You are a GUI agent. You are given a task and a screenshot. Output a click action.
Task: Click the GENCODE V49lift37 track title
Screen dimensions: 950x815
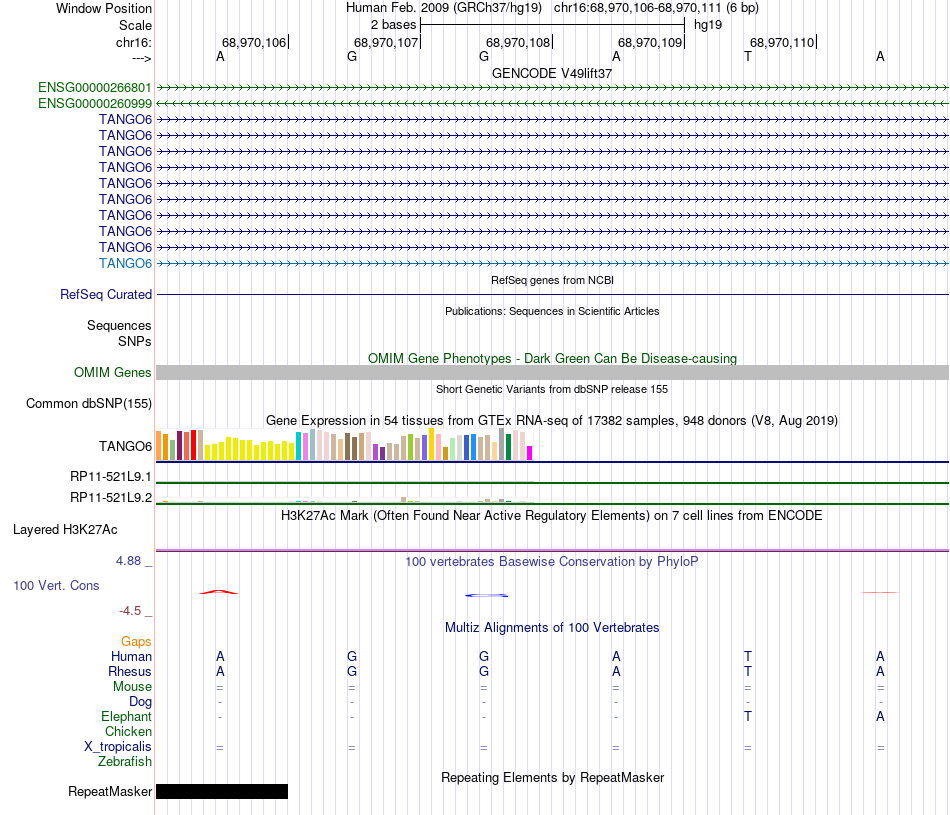coord(552,73)
